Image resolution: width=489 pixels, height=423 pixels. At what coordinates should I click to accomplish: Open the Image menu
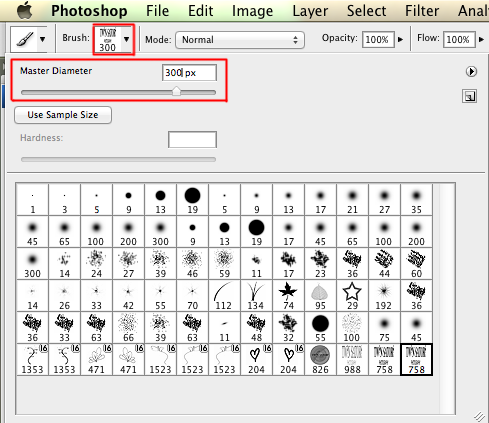[x=252, y=11]
